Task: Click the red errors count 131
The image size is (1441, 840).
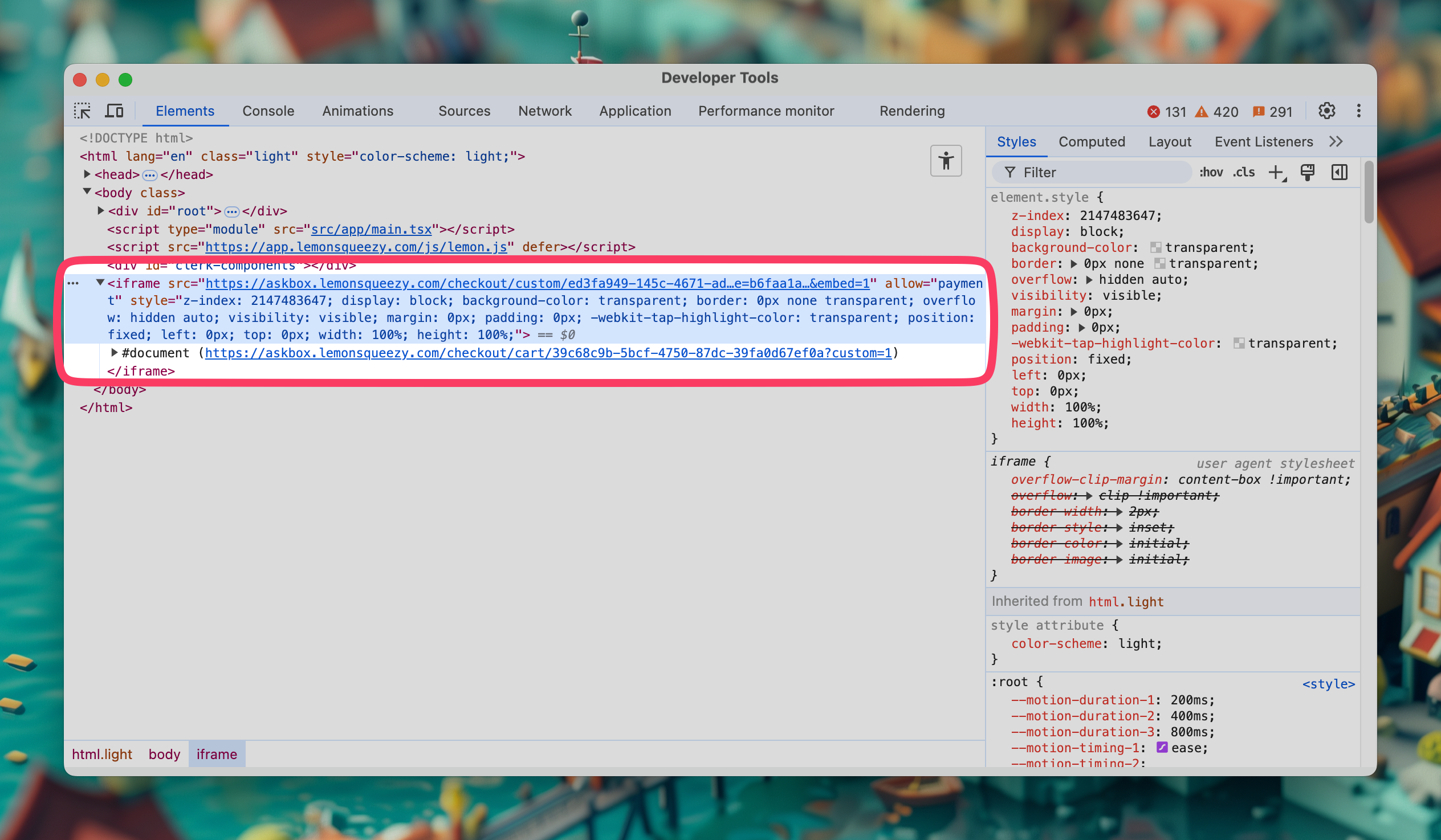Action: point(1167,112)
